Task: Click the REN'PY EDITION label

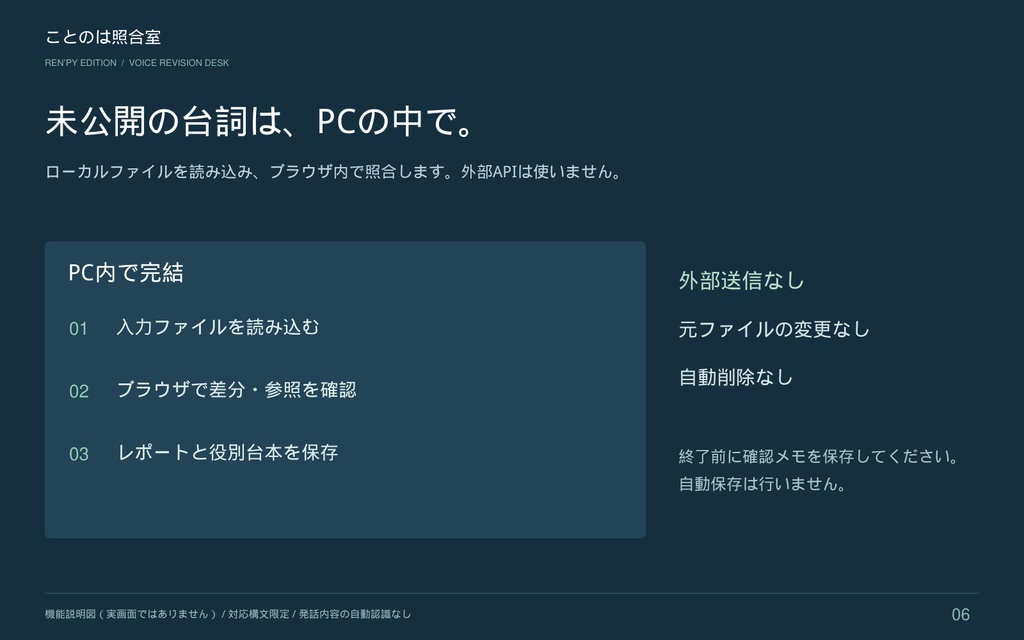Action: (80, 63)
